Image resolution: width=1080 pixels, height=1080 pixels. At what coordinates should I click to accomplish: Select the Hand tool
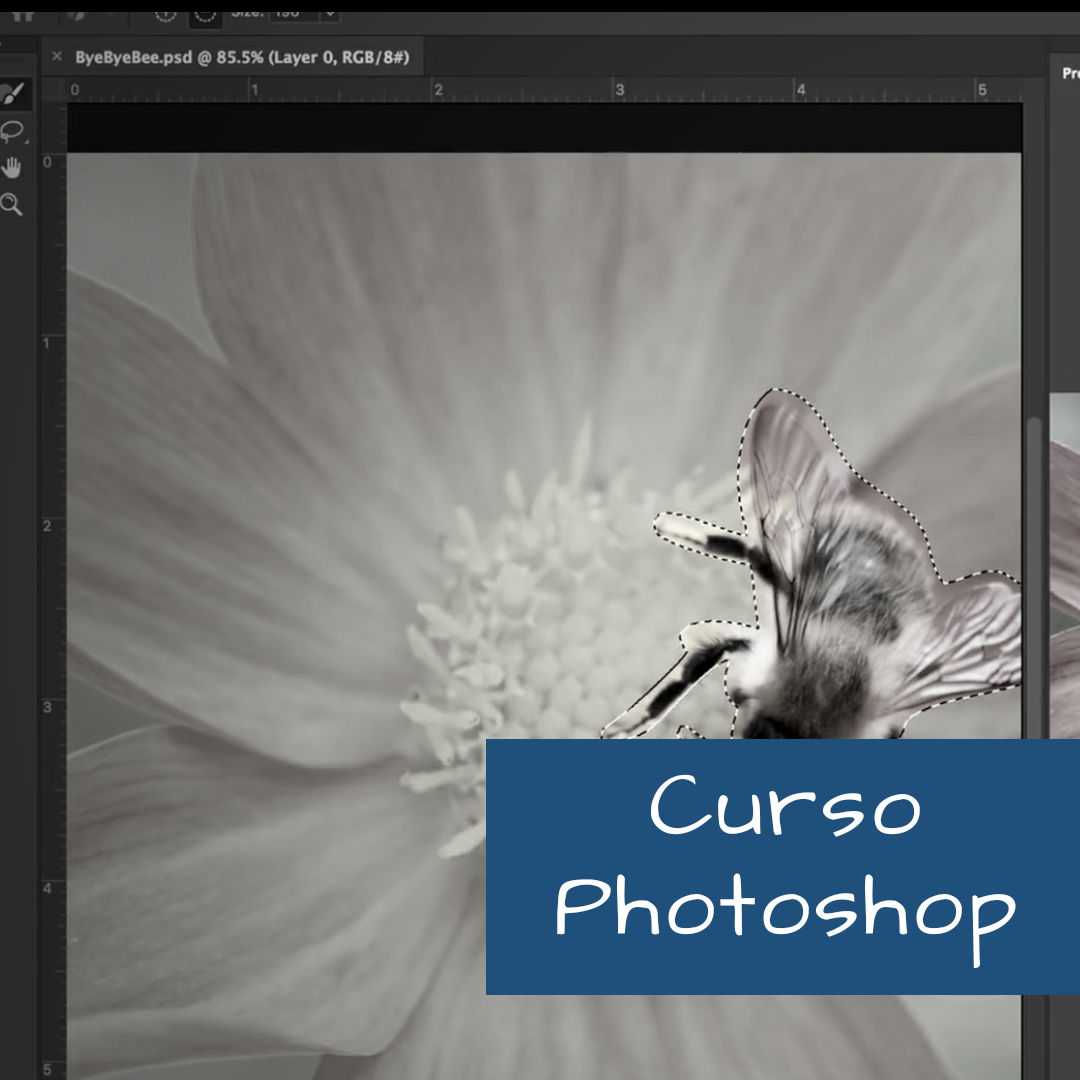click(x=13, y=167)
